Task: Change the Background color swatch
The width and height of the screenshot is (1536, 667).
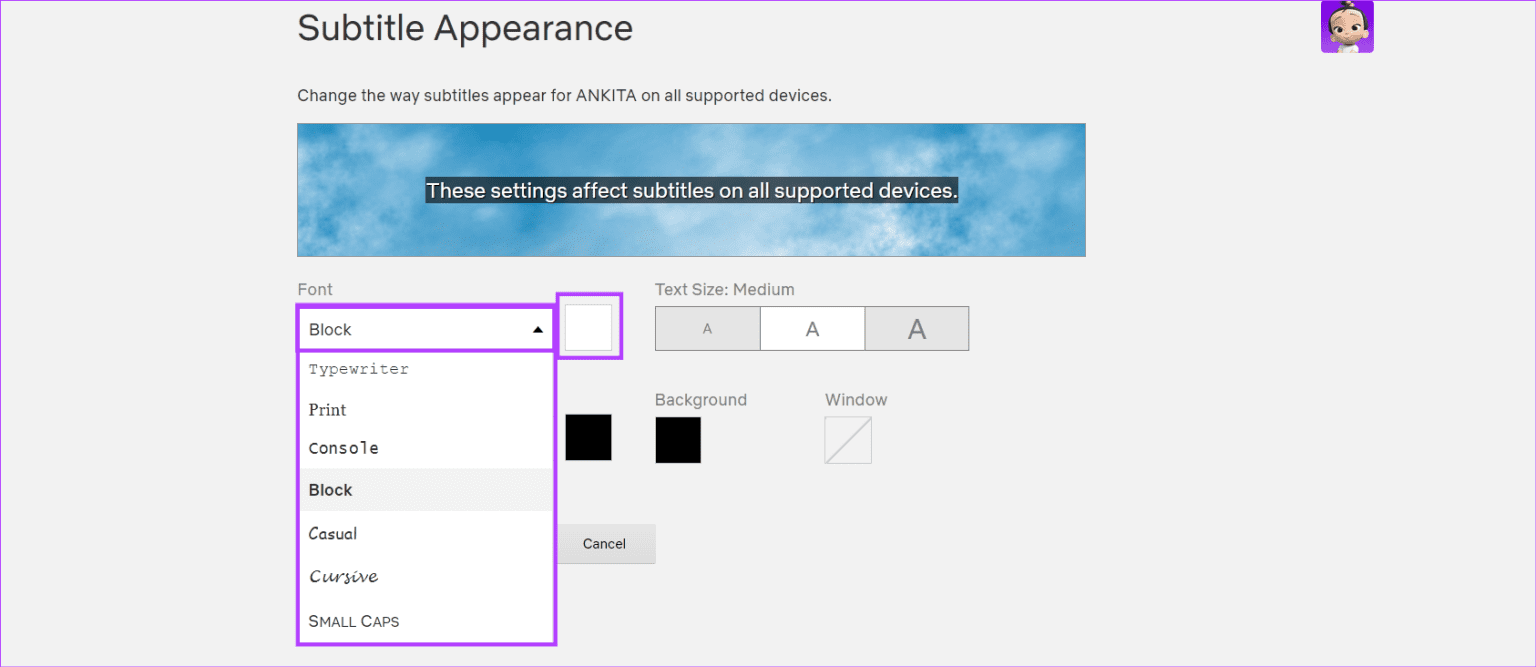Action: click(x=678, y=440)
